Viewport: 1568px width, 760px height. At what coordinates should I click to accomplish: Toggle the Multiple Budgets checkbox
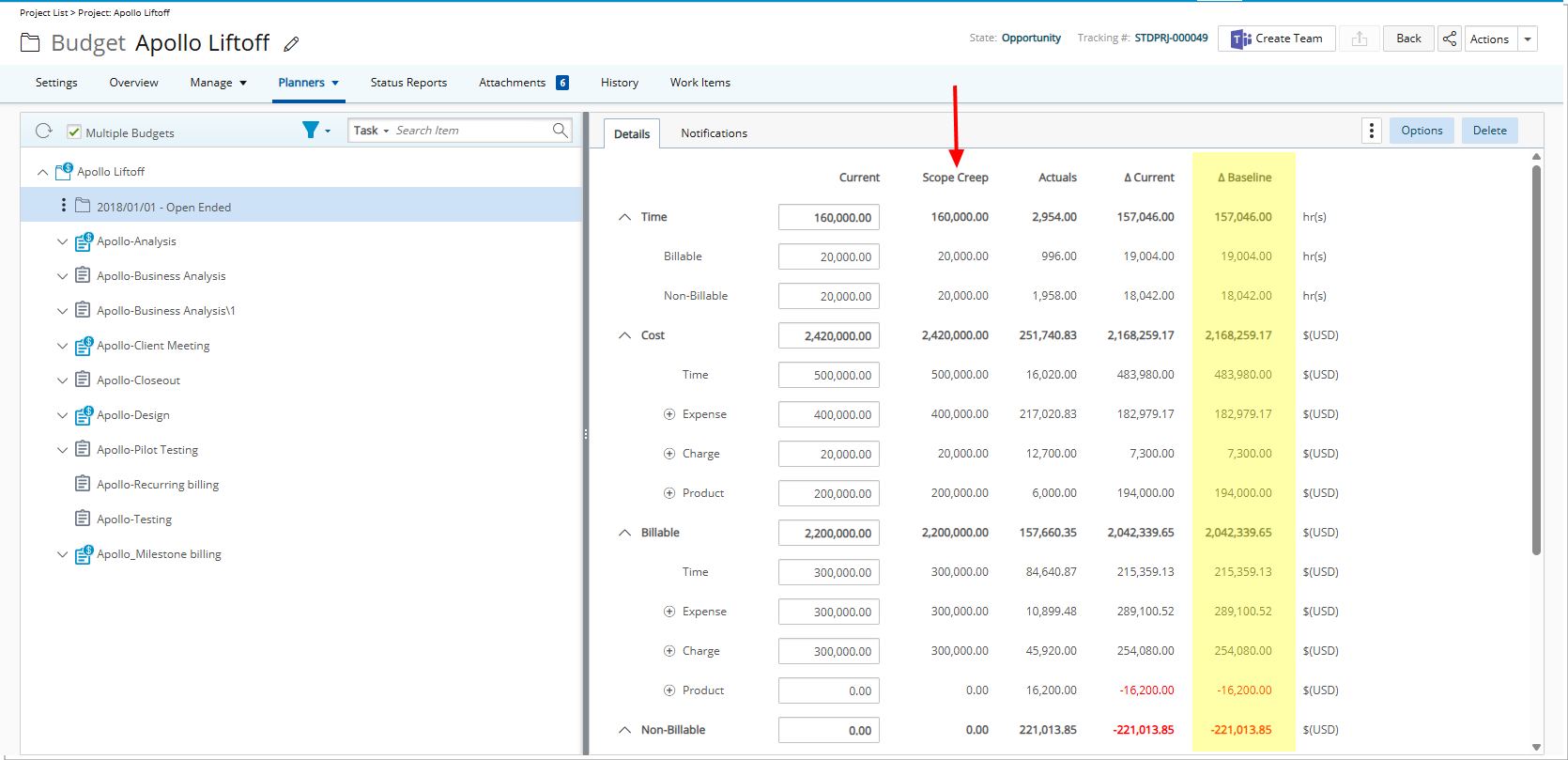coord(74,132)
